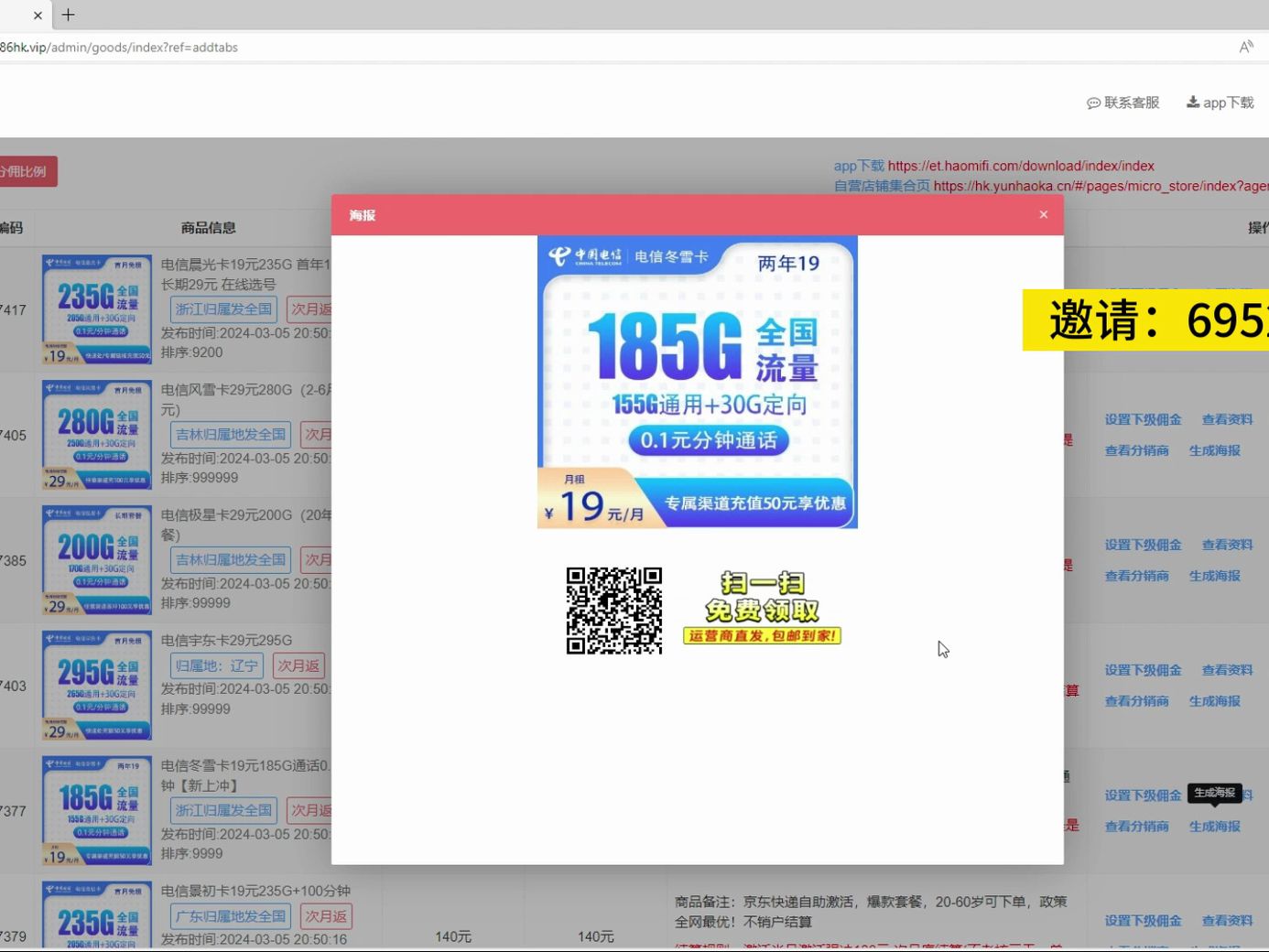Open 联系客服 contact support link
The image size is (1269, 952).
click(1123, 103)
